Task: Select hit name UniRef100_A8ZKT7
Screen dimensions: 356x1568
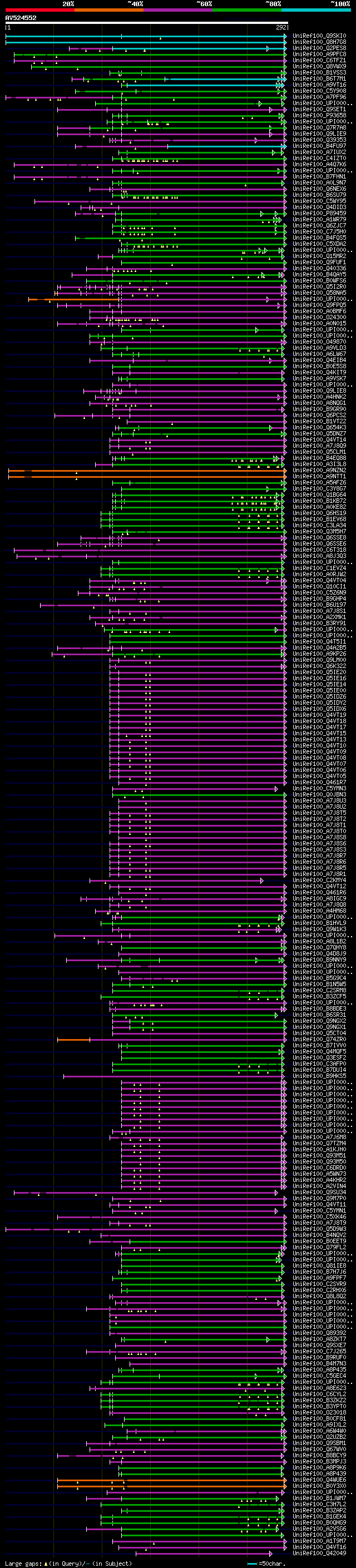Action: point(319,1340)
